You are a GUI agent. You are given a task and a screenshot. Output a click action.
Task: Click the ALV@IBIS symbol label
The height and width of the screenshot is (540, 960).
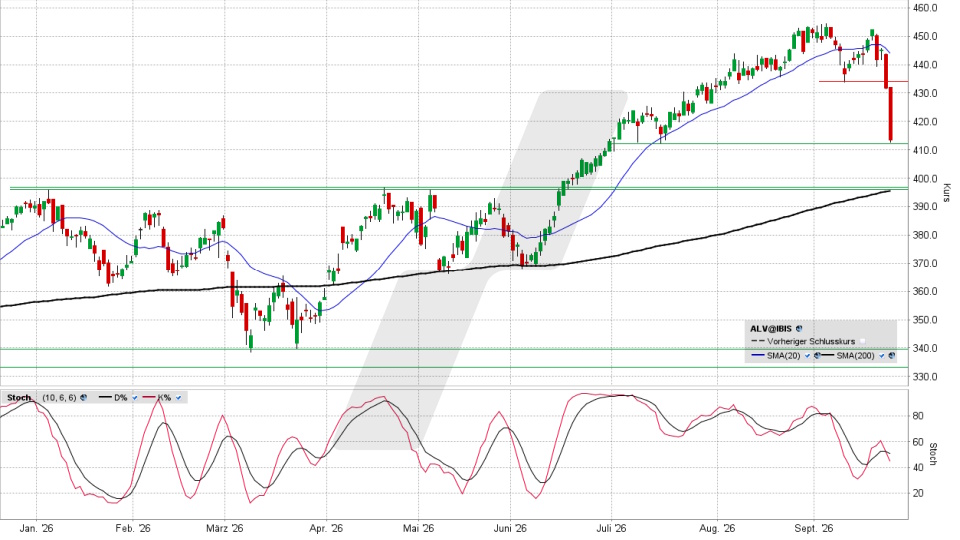point(771,329)
